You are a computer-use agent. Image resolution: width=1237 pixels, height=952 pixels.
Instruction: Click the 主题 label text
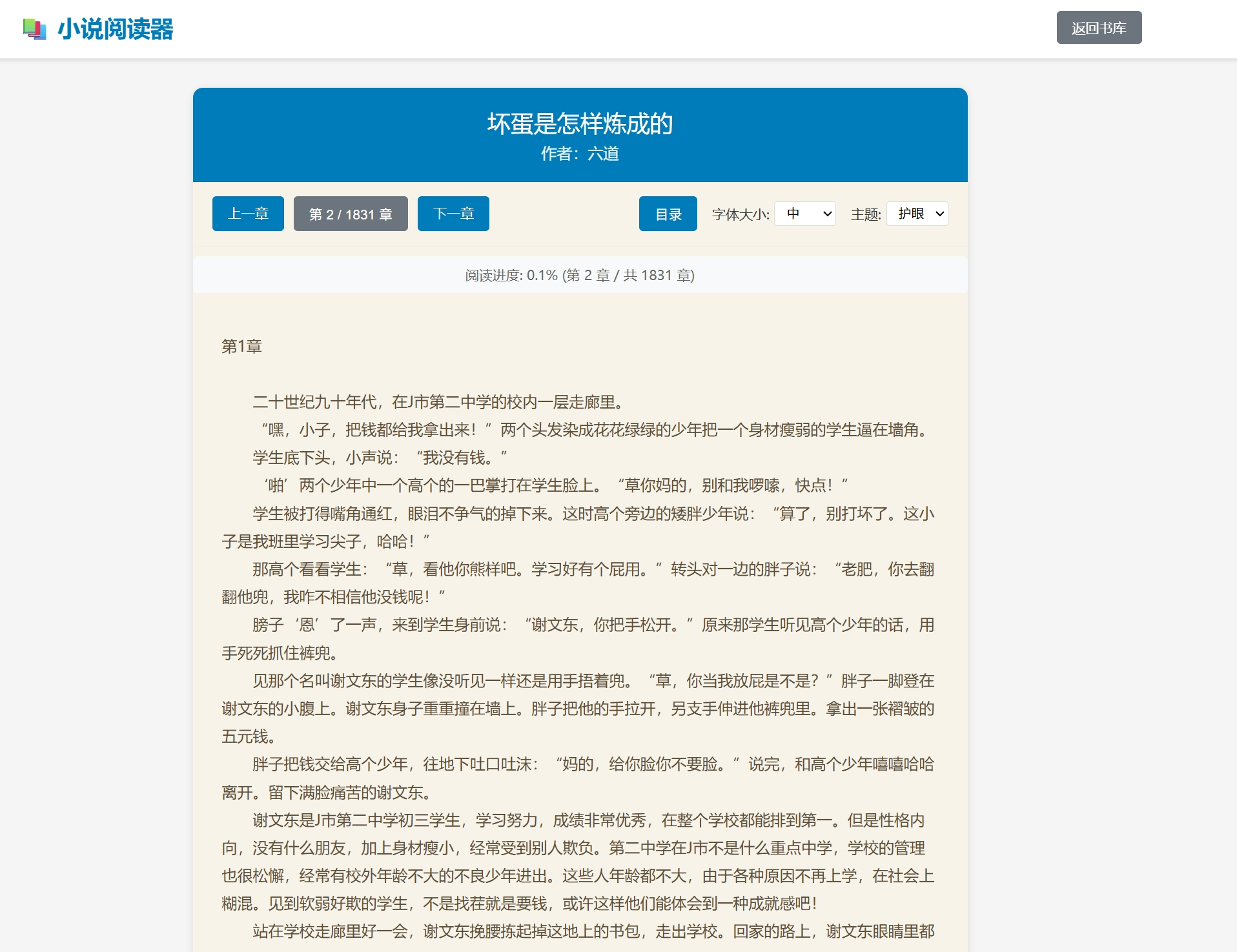pos(865,214)
